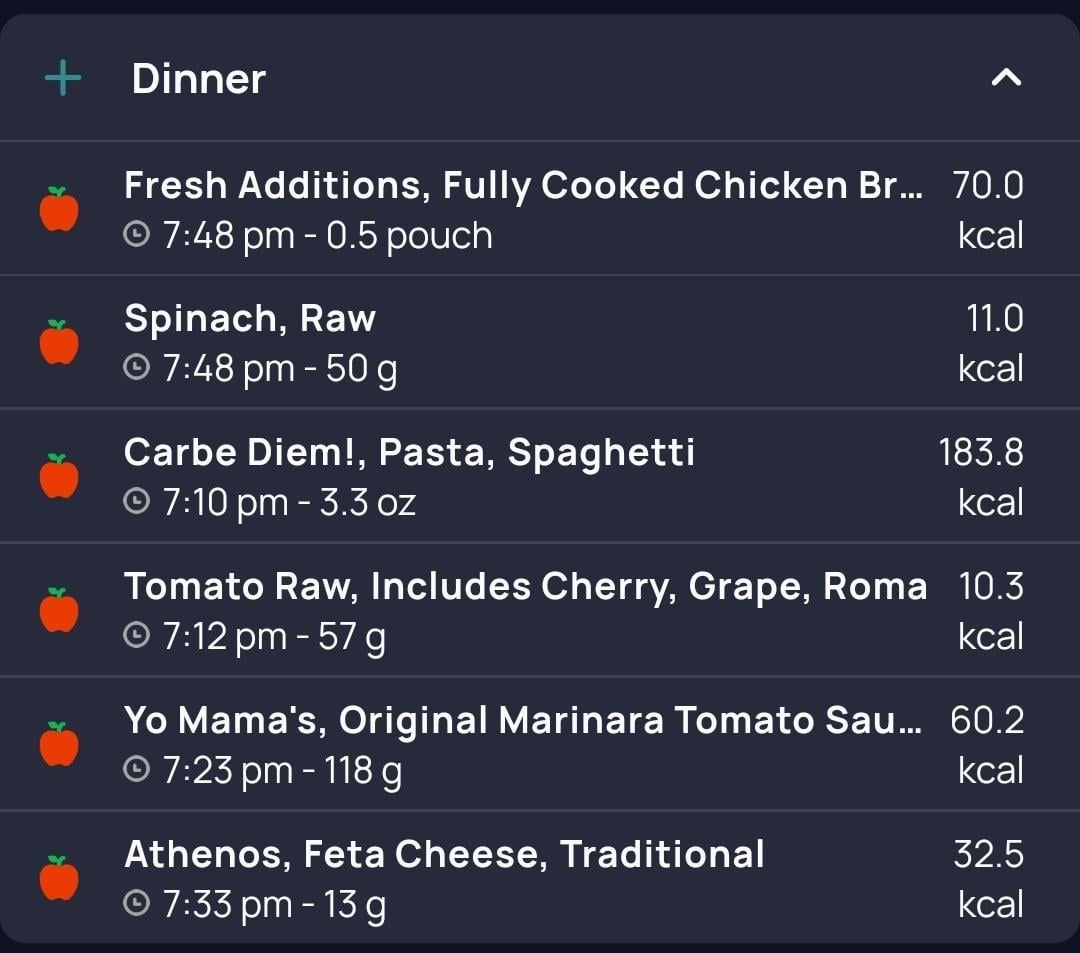Click the 7:23 pm - 118 g serving text
The width and height of the screenshot is (1080, 953).
[282, 771]
